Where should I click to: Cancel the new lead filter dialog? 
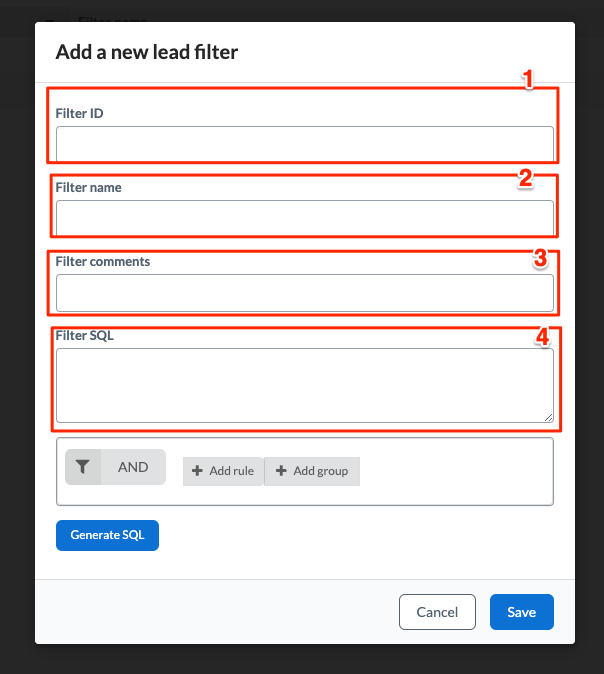click(437, 612)
